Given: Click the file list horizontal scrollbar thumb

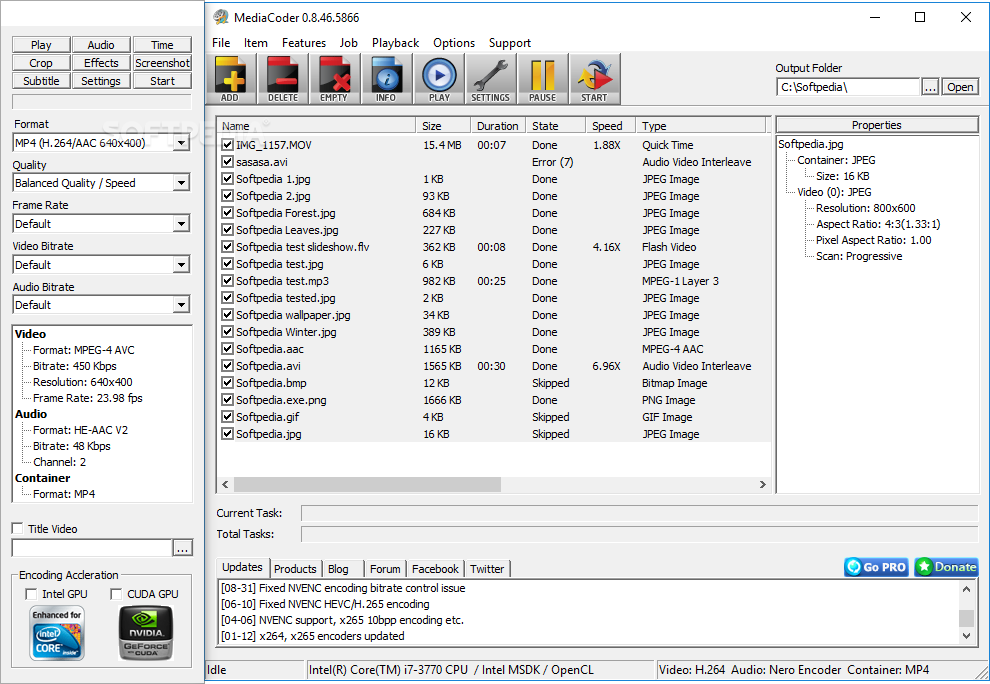Looking at the screenshot, I should pos(367,484).
